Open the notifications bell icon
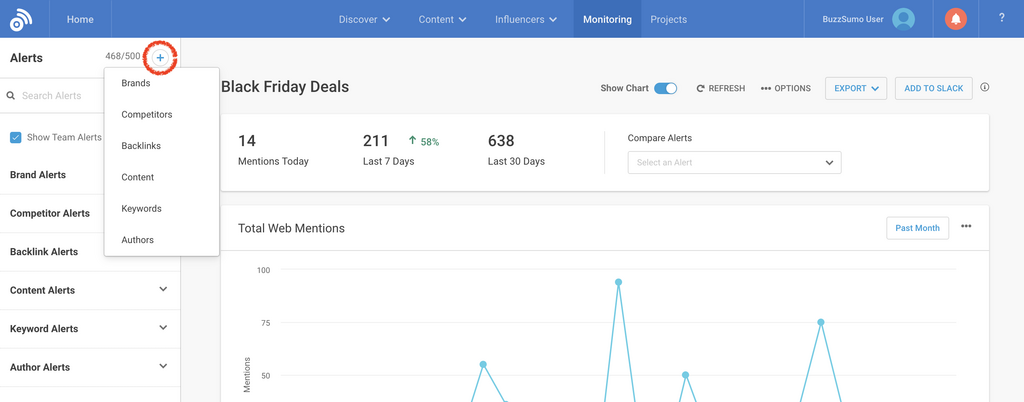1024x402 pixels. click(956, 19)
